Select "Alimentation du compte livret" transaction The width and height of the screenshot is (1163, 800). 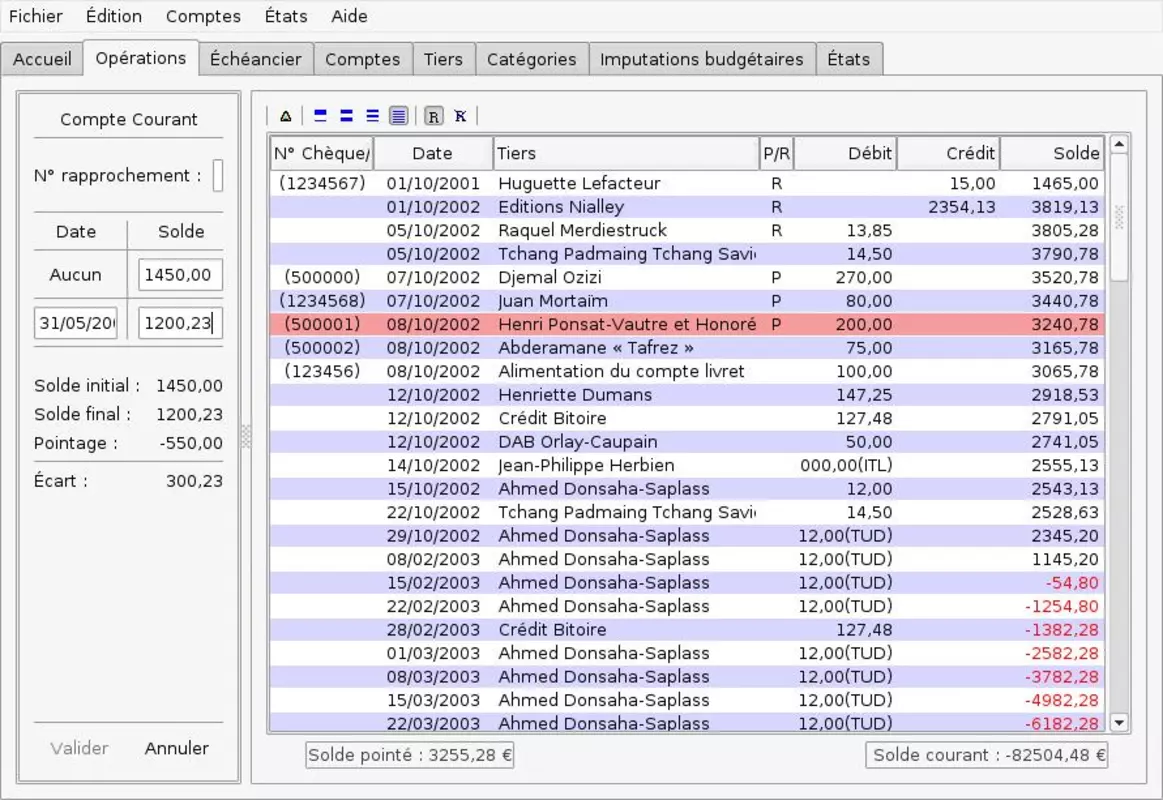pos(687,371)
